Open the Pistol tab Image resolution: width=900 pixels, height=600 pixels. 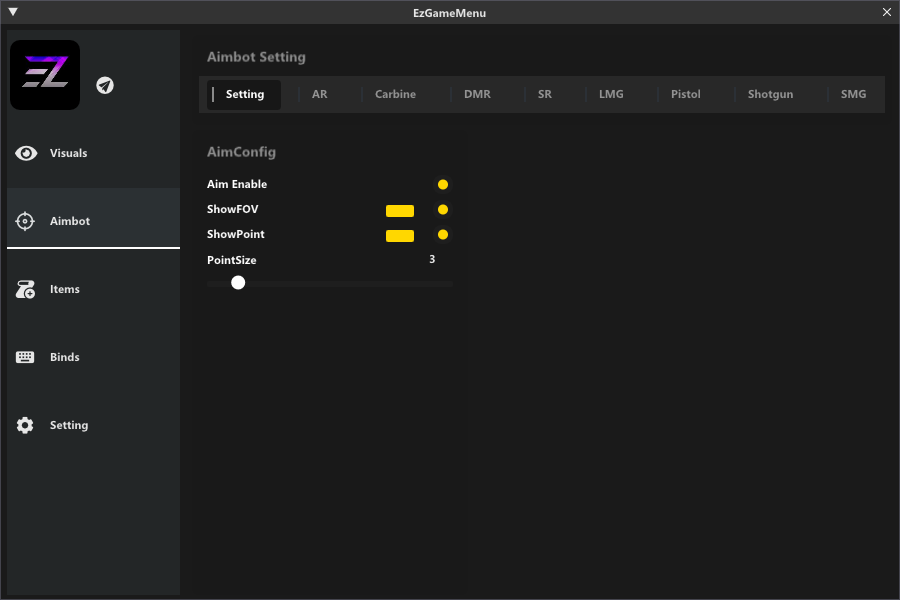[686, 94]
